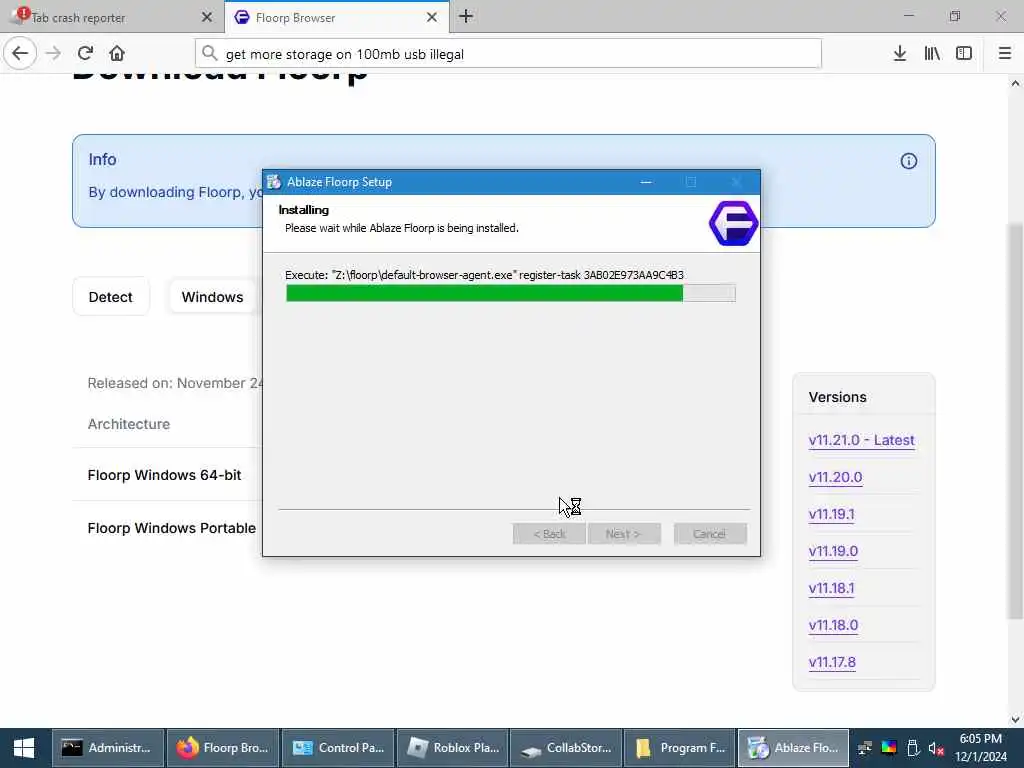The height and width of the screenshot is (768, 1024).
Task: Open version v11.21.0 - Latest link
Action: click(x=861, y=440)
